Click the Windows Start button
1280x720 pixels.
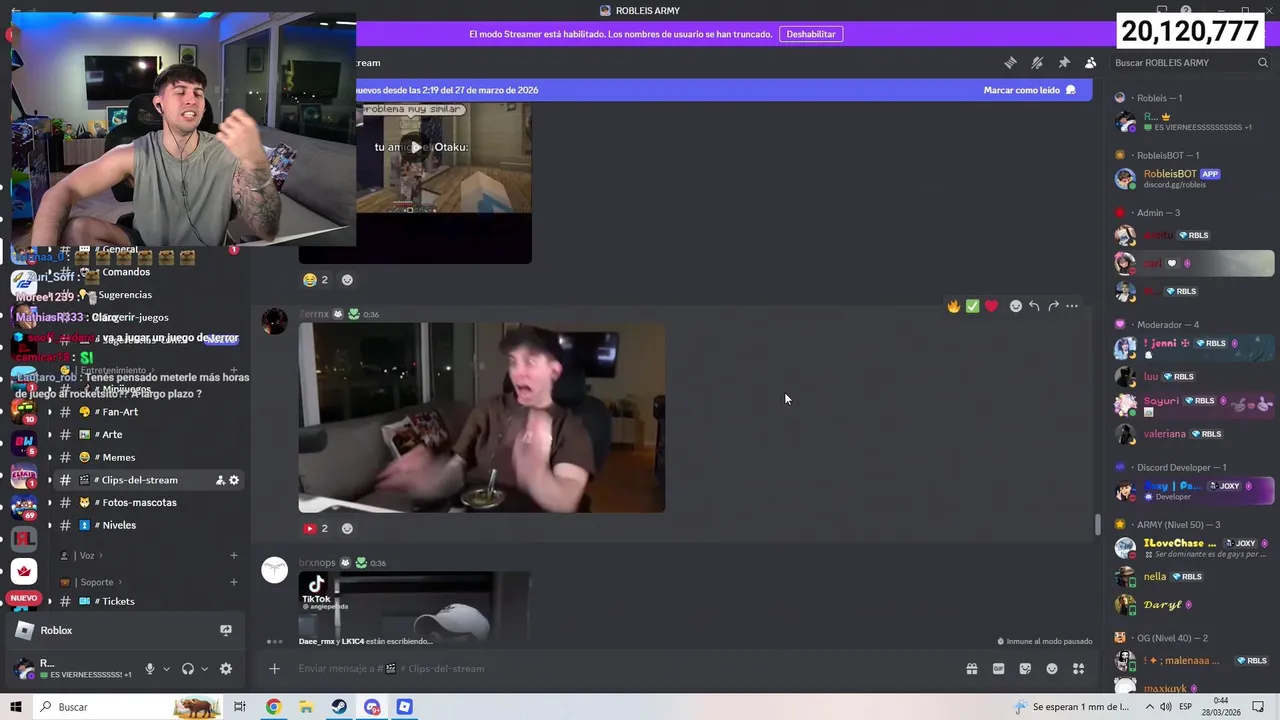pos(16,707)
